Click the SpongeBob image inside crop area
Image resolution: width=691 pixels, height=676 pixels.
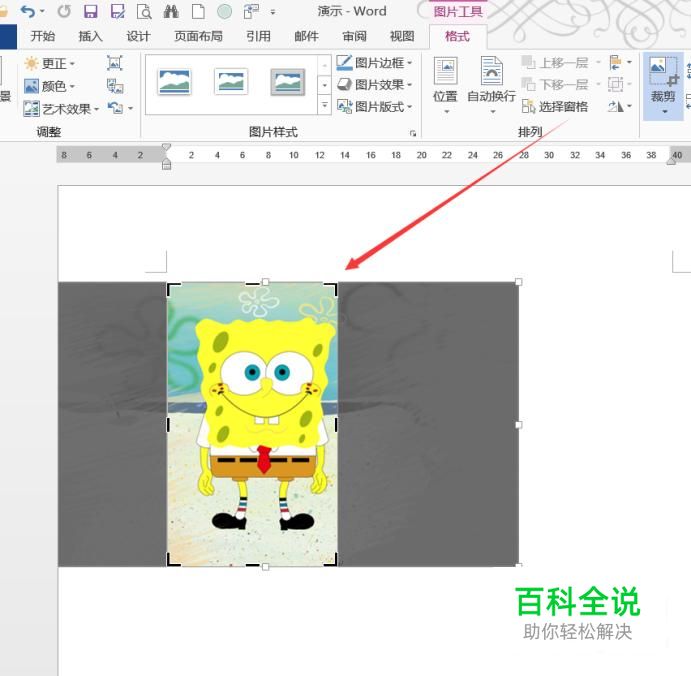(x=252, y=424)
